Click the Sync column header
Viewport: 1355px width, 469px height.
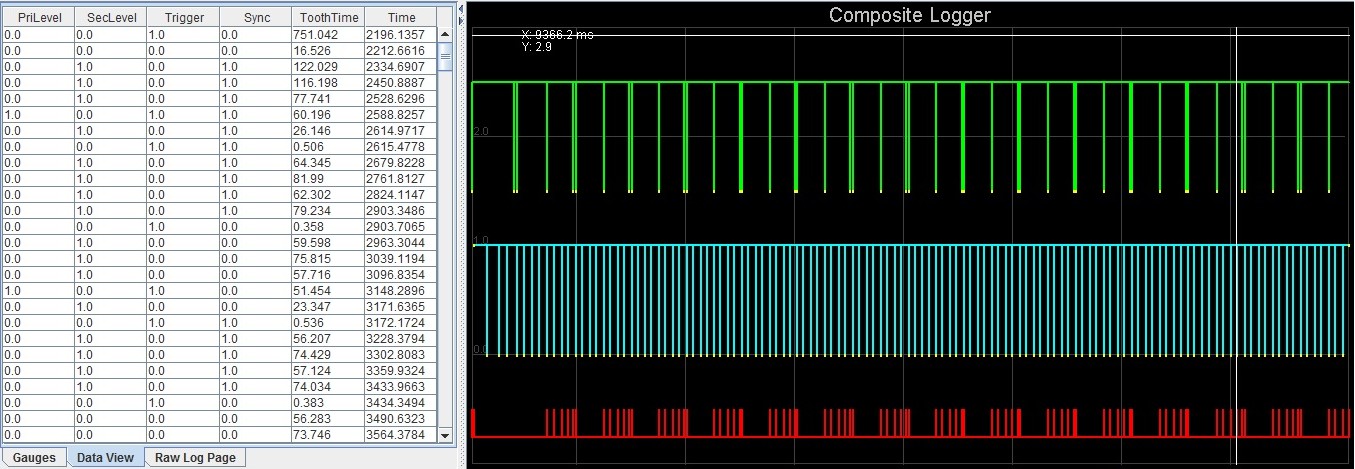(256, 17)
